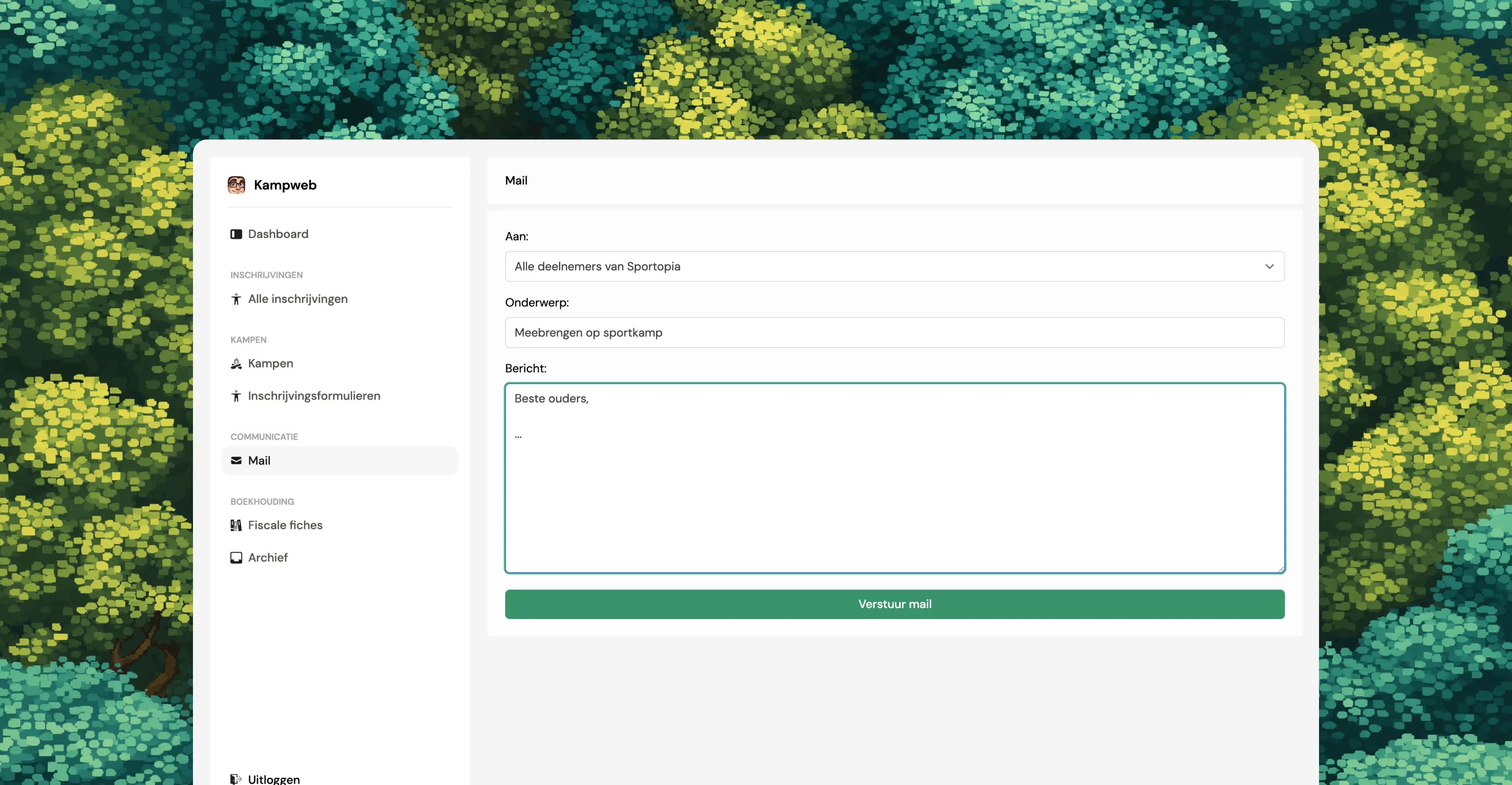Click the Kampweb title text
The width and height of the screenshot is (1512, 785).
285,185
